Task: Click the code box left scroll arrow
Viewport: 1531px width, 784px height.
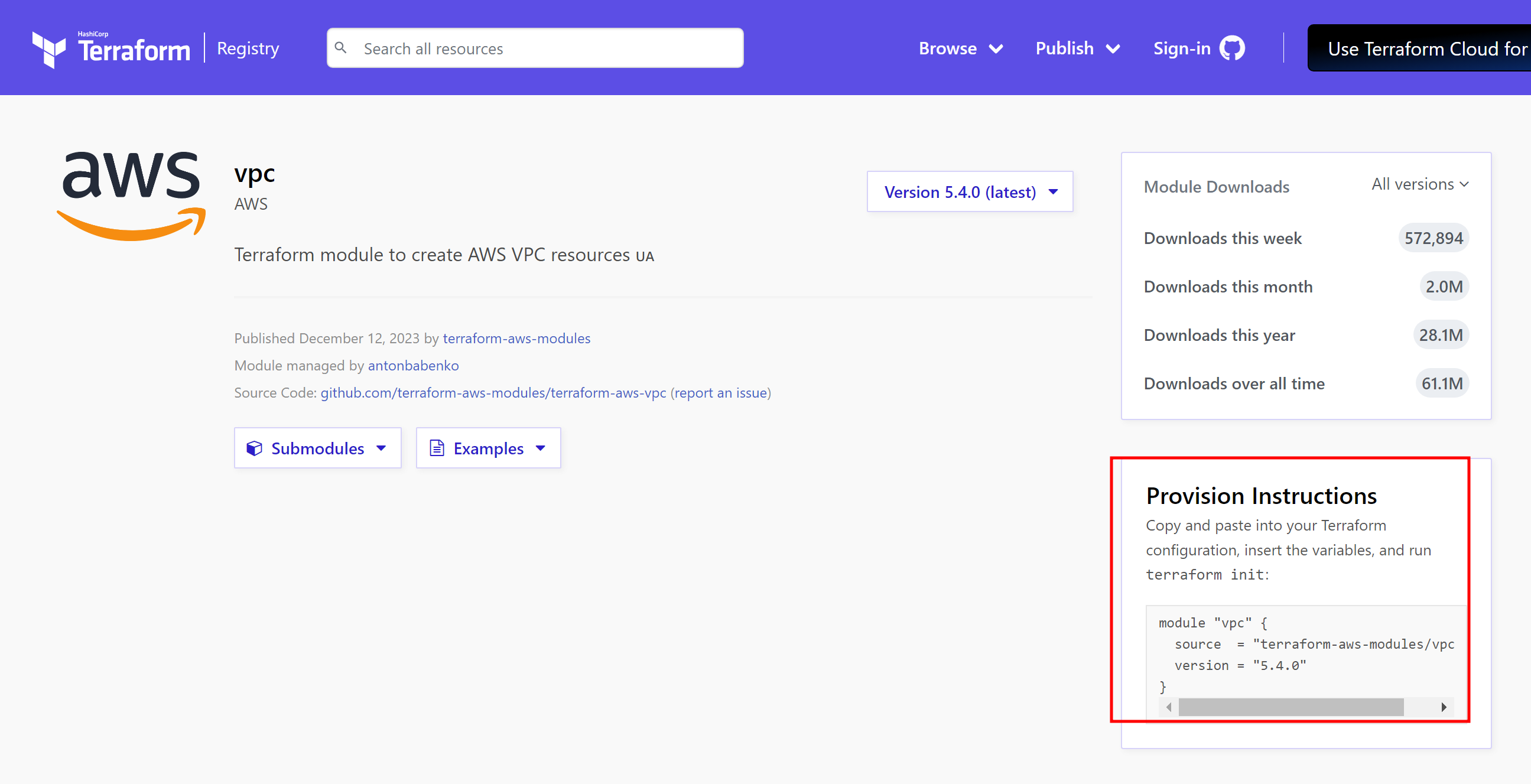Action: (x=1168, y=707)
